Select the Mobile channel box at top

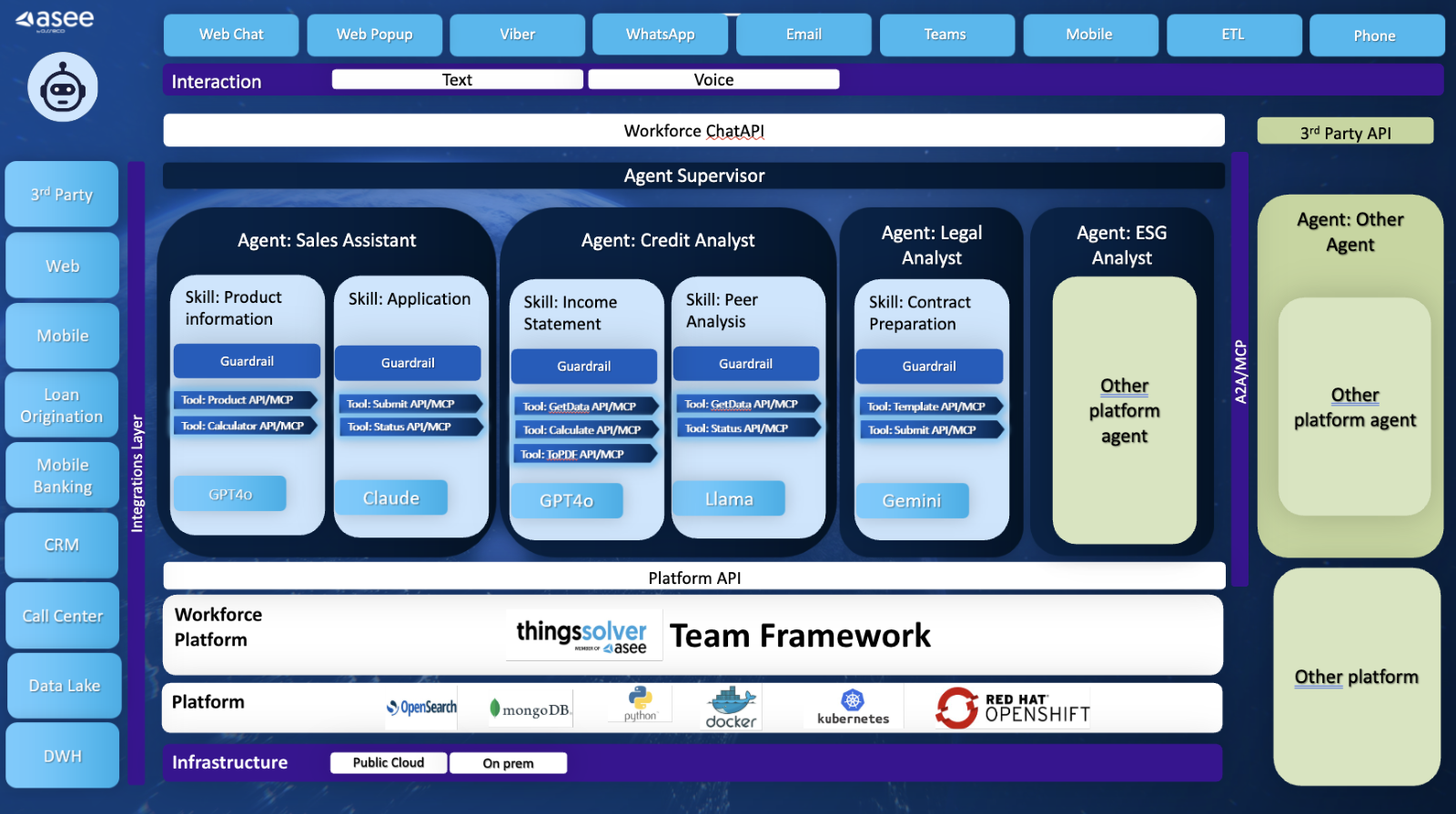1090,35
